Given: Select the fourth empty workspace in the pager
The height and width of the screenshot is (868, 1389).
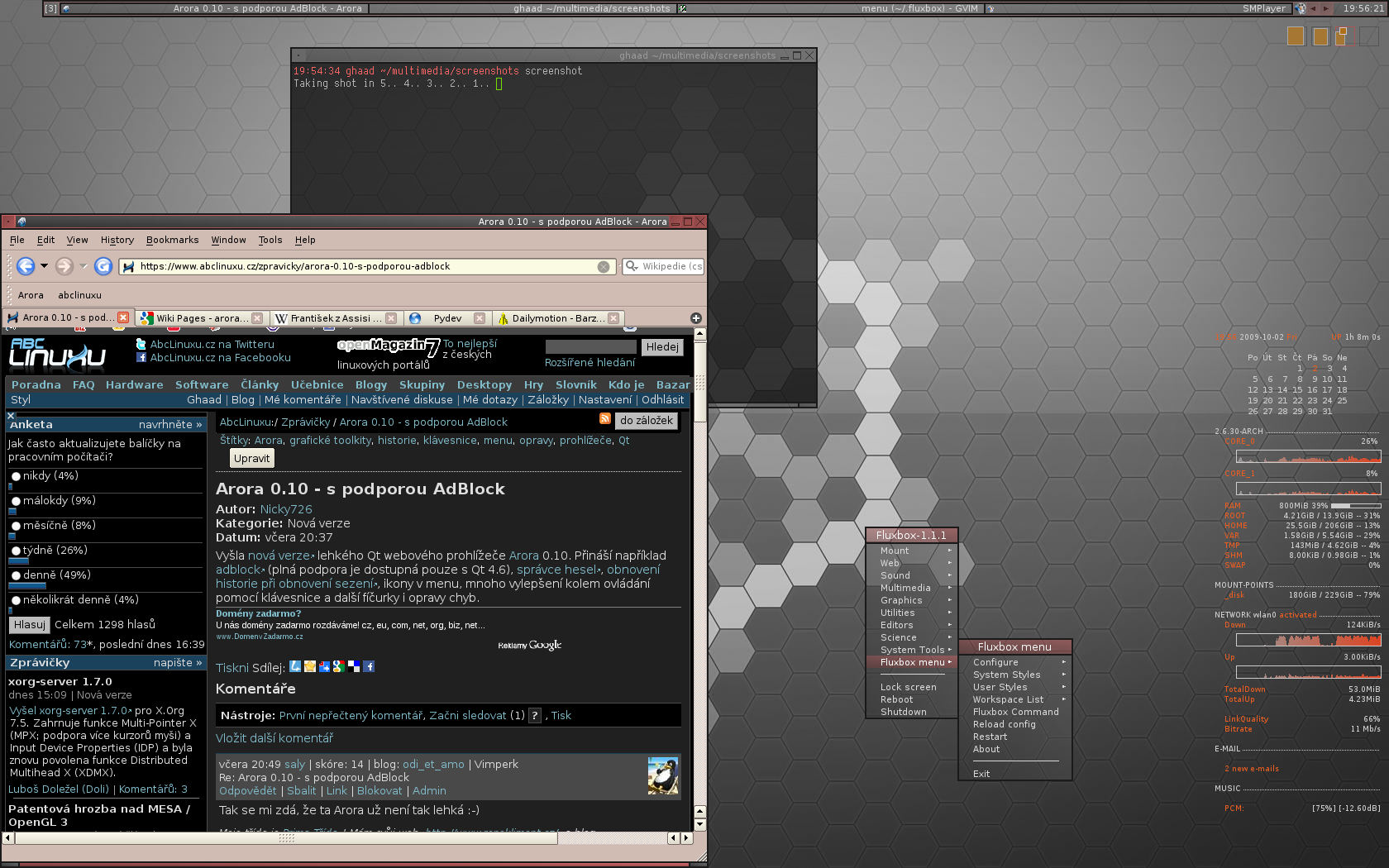Looking at the screenshot, I should [x=1369, y=36].
